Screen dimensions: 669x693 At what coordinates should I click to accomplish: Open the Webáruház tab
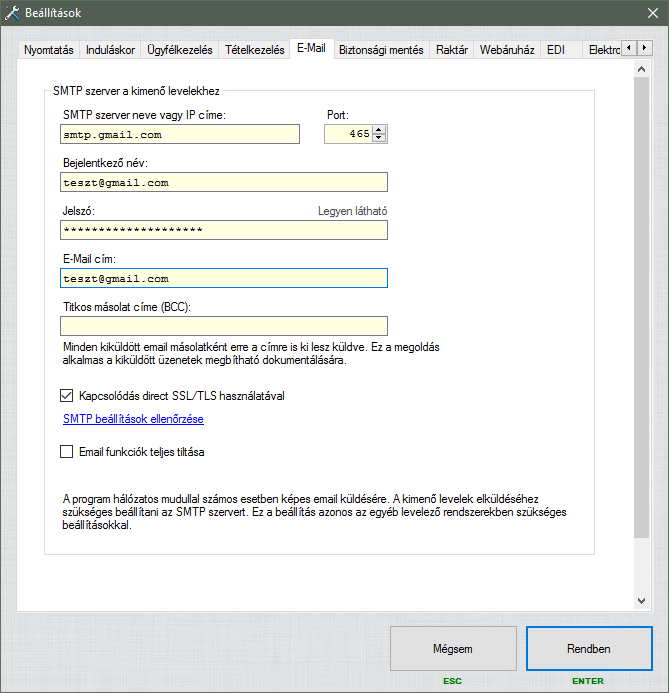pyautogui.click(x=507, y=50)
